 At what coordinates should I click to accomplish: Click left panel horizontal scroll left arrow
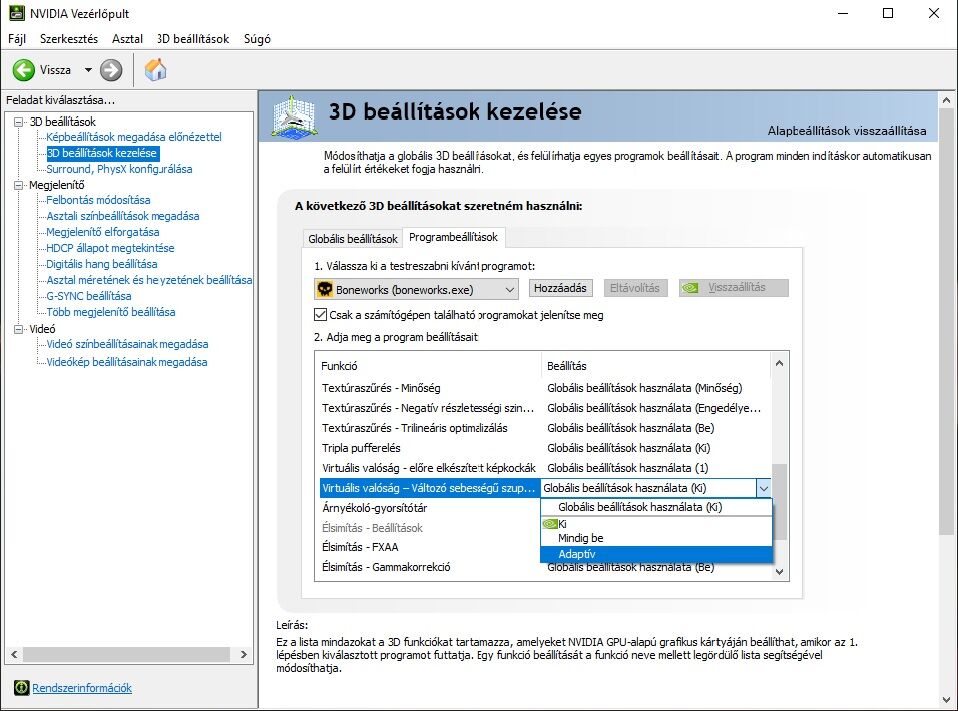coord(15,654)
